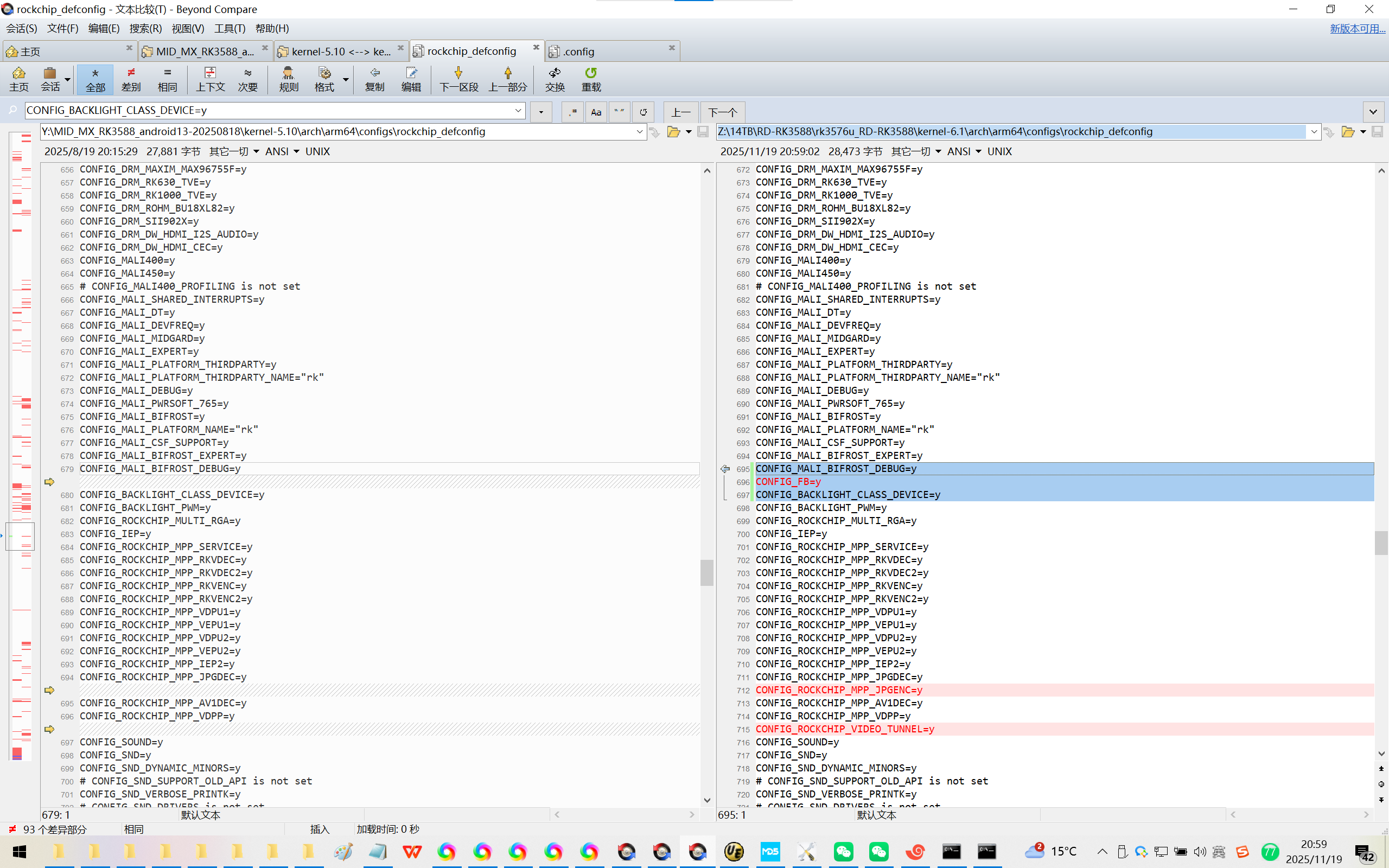Expand the search text history dropdown
1389x868 pixels.
pyautogui.click(x=518, y=110)
